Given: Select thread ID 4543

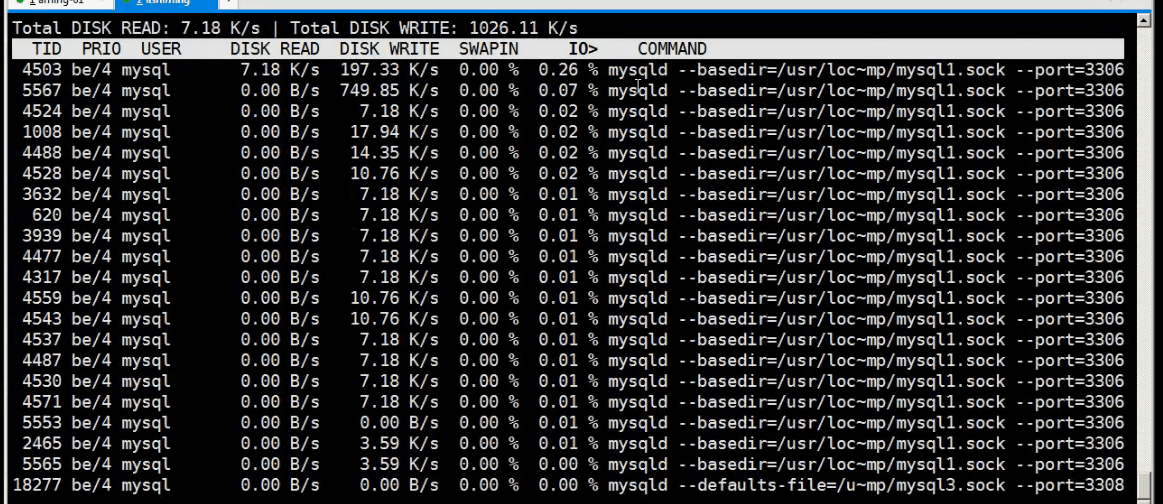Looking at the screenshot, I should 42,319.
